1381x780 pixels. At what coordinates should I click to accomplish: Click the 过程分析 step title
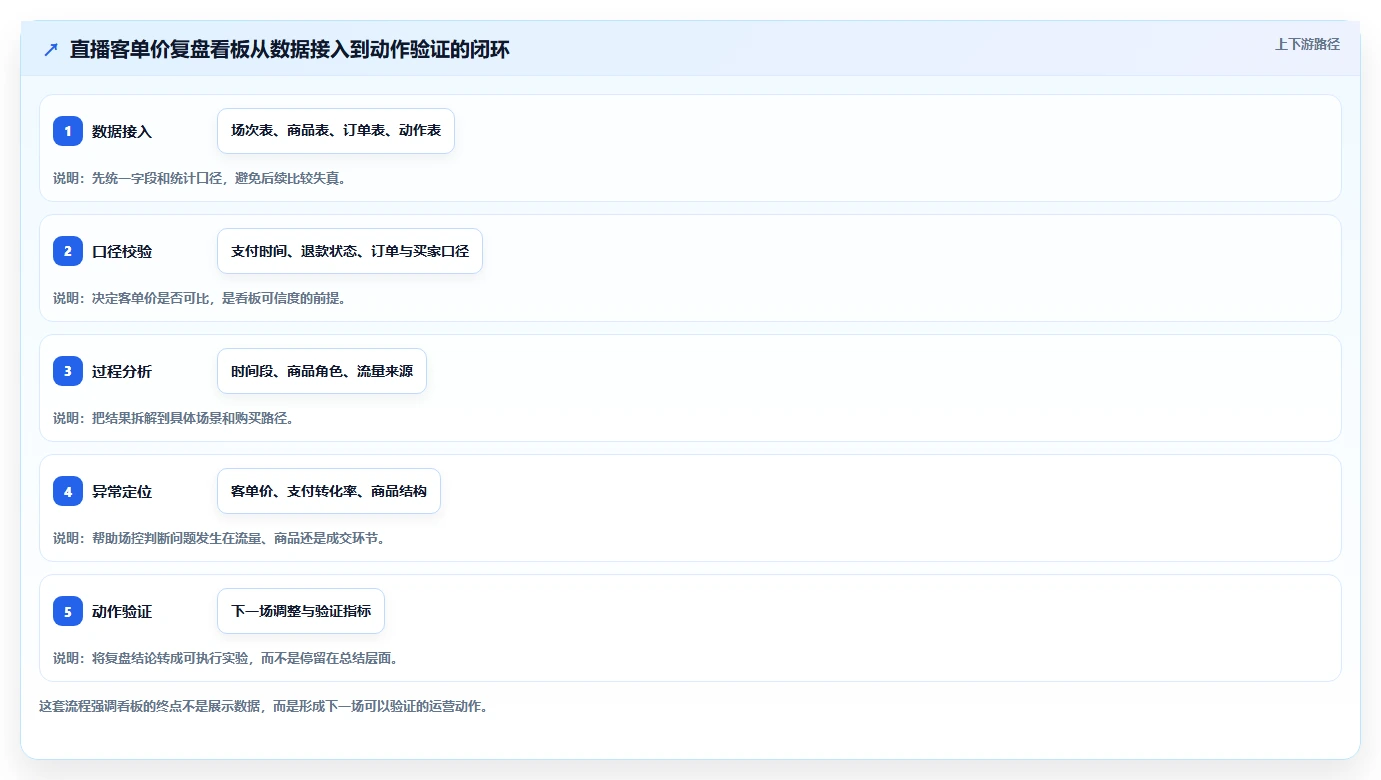tap(122, 371)
